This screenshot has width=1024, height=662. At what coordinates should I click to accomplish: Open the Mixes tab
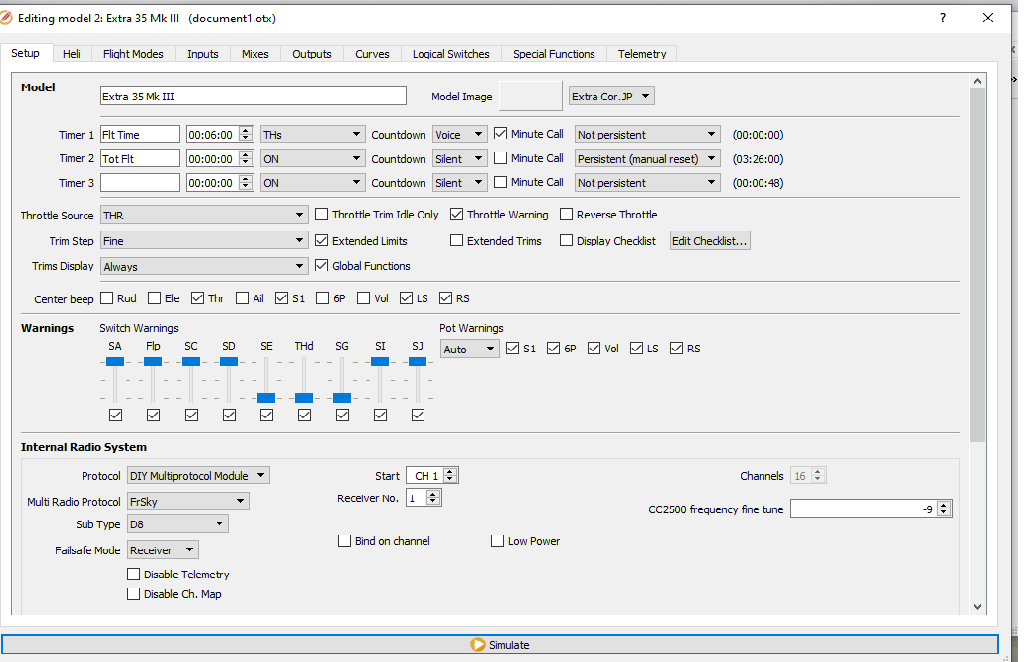255,54
